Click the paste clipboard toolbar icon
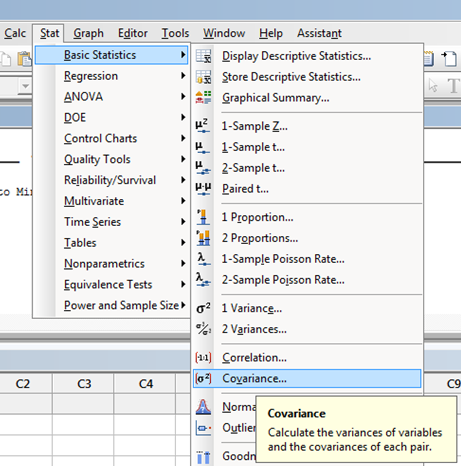This screenshot has width=461, height=466. pos(24,59)
